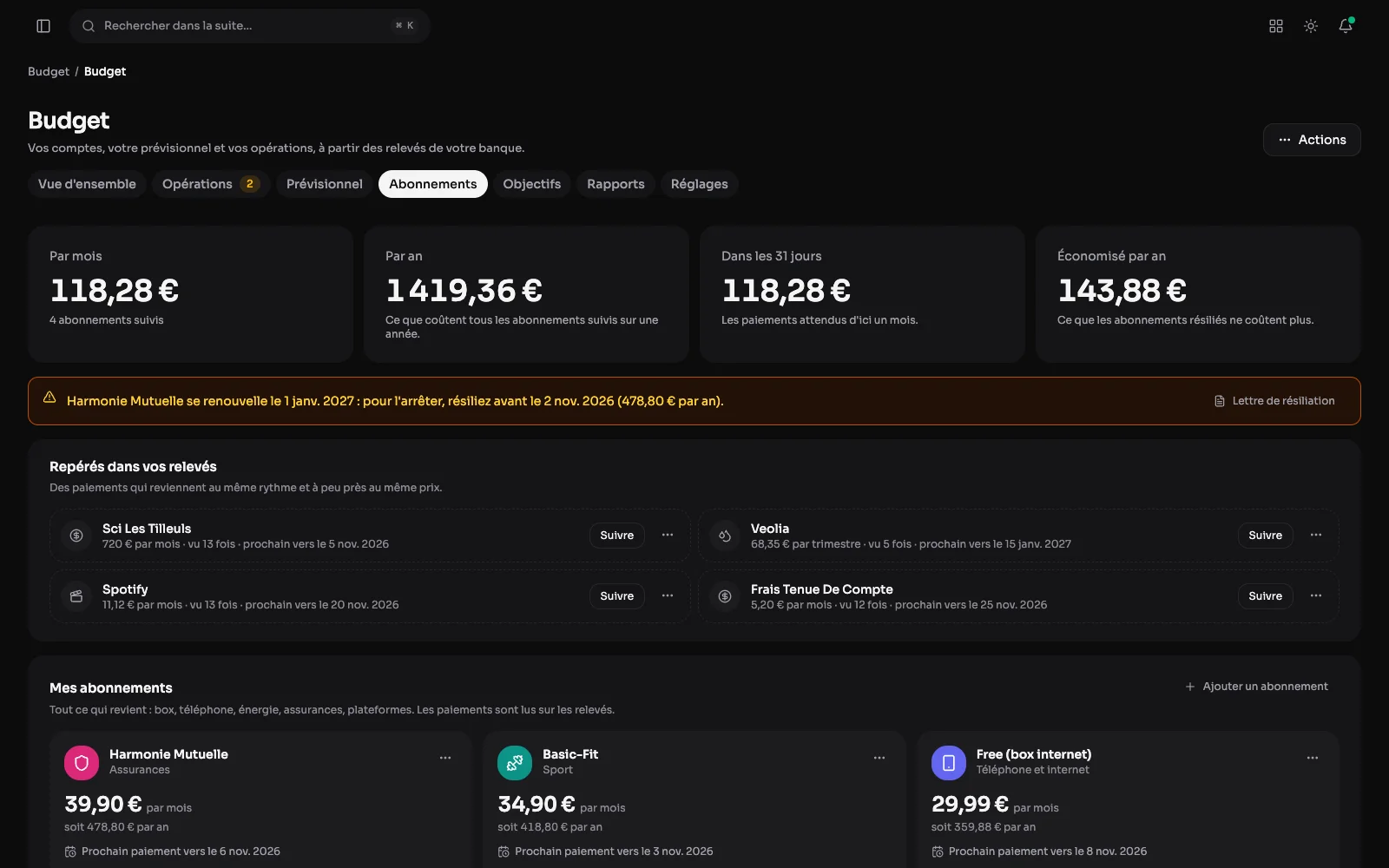Click Suivre for Spotify
Viewport: 1389px width, 868px height.
(x=617, y=596)
